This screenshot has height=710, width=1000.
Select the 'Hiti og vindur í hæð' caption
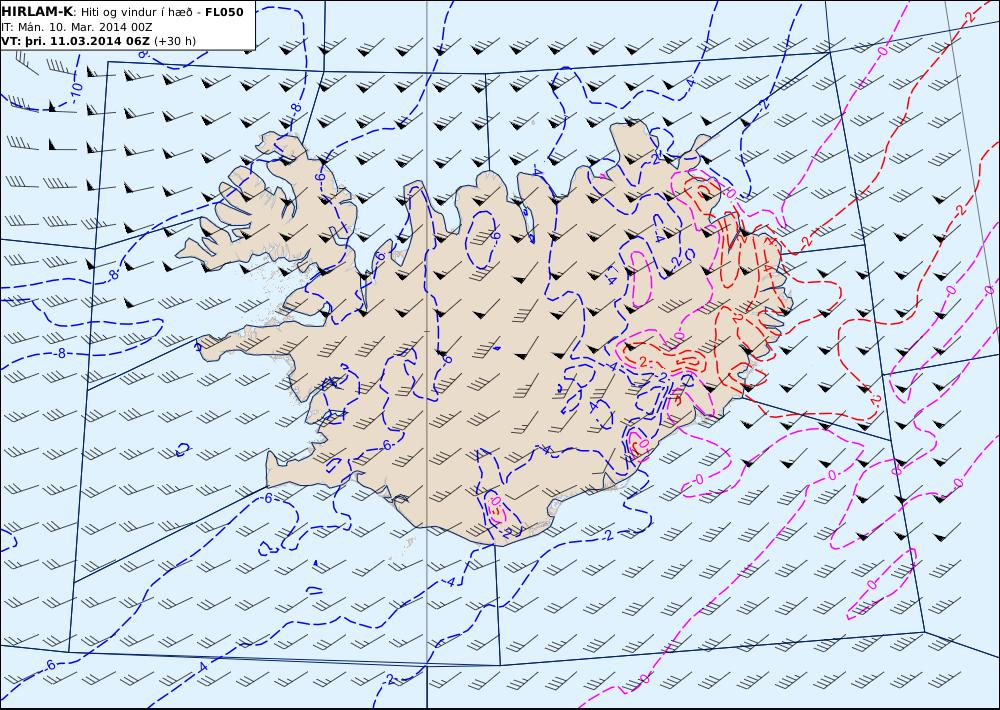click(x=136, y=12)
